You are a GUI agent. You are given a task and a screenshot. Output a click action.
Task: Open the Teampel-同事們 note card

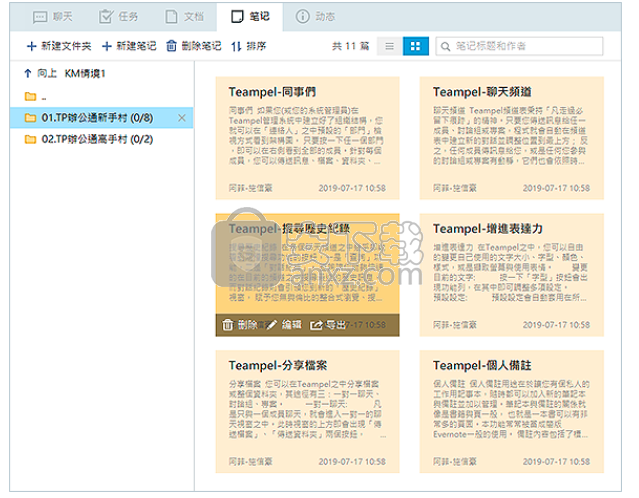pos(307,138)
